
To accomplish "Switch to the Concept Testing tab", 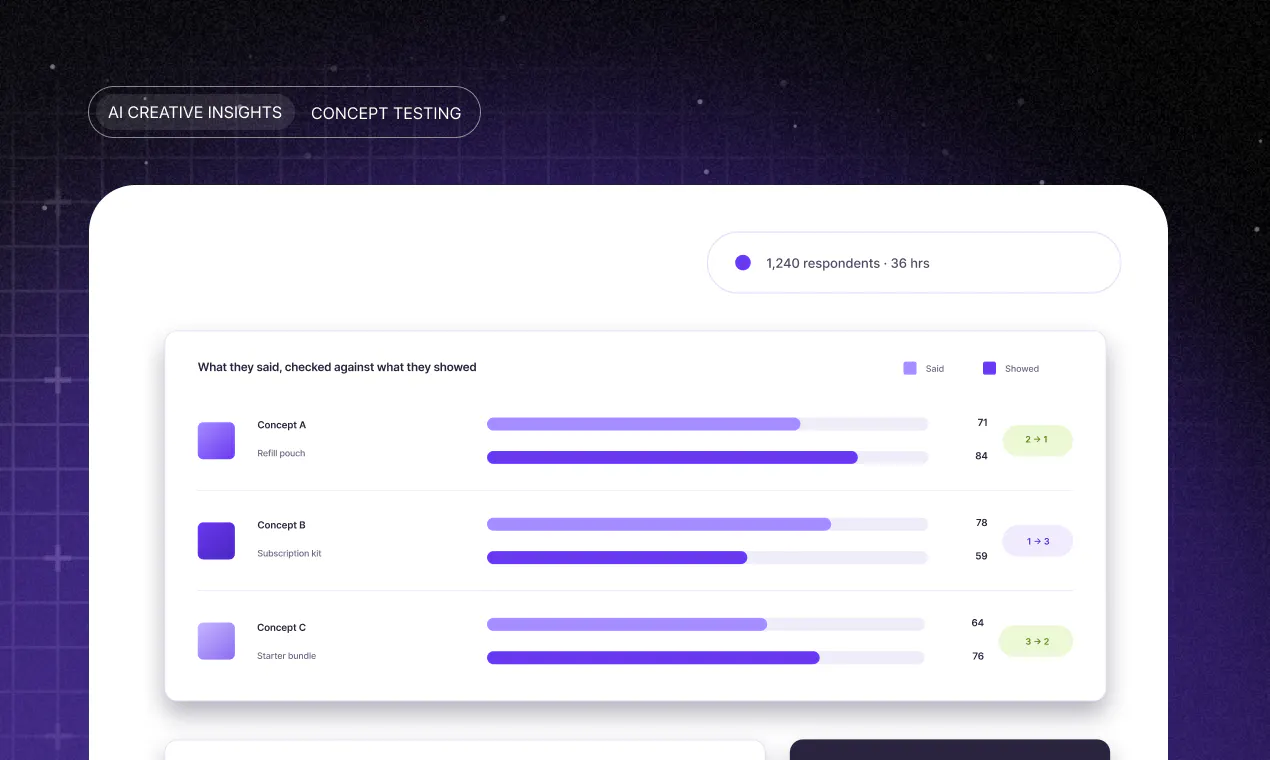I will click(x=386, y=113).
